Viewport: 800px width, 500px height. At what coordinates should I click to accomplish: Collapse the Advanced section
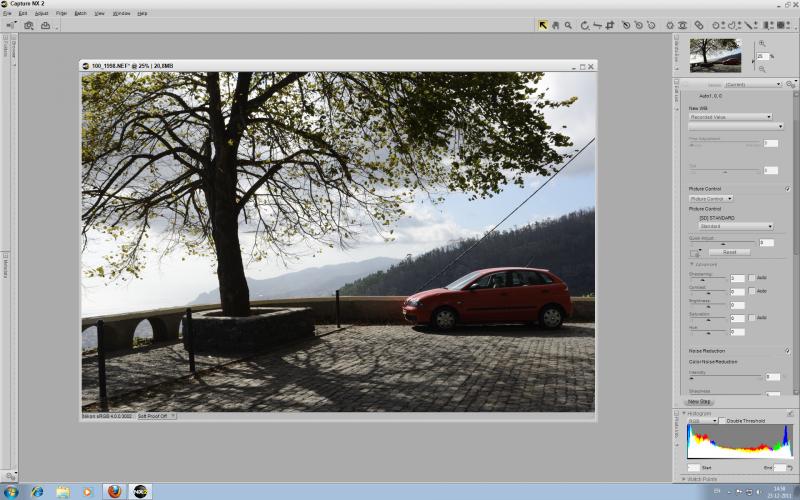pyautogui.click(x=692, y=264)
